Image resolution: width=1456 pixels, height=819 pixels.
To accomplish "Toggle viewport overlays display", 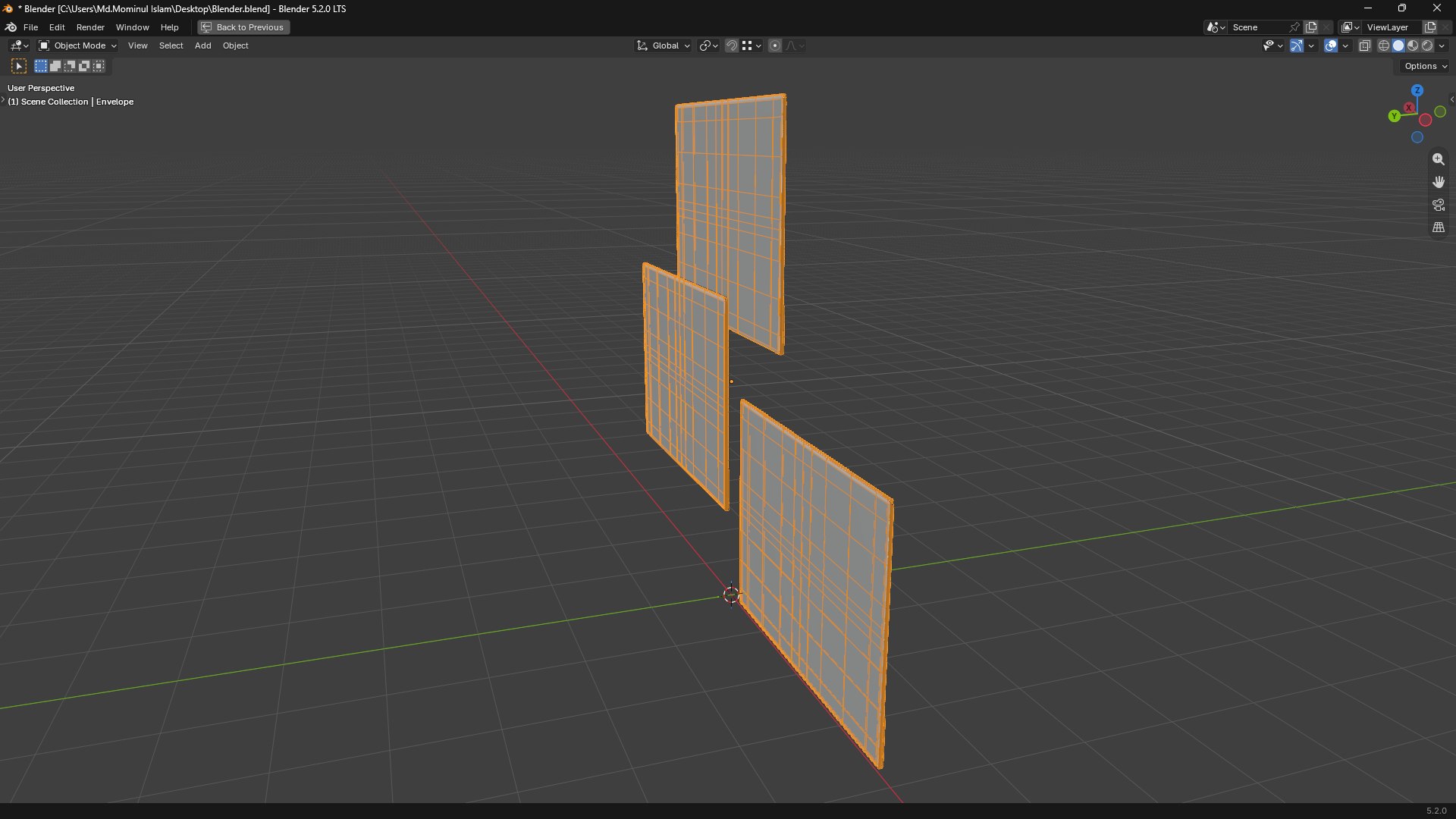I will (x=1331, y=45).
